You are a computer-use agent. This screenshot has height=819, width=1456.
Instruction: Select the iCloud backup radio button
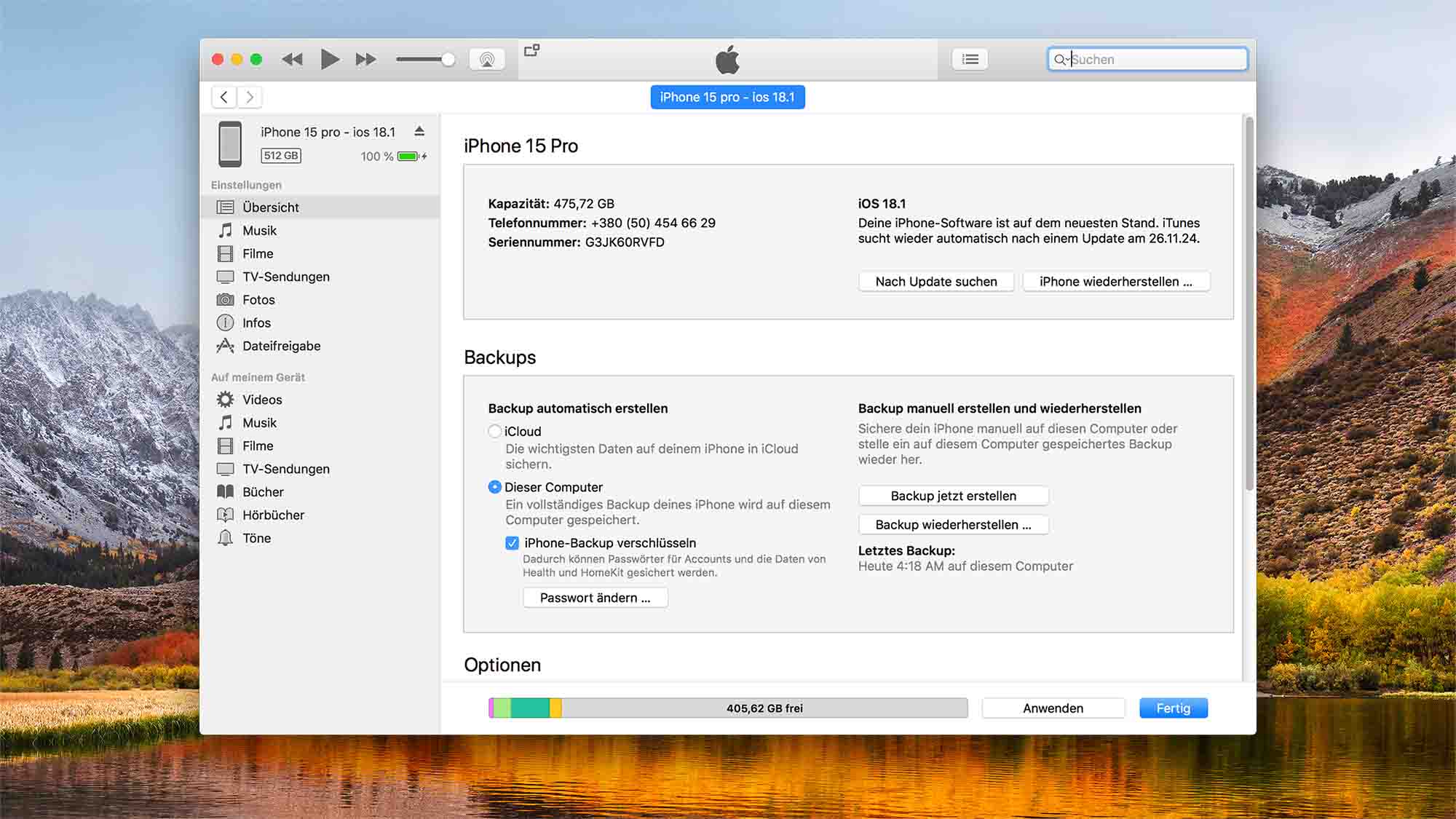pos(495,431)
